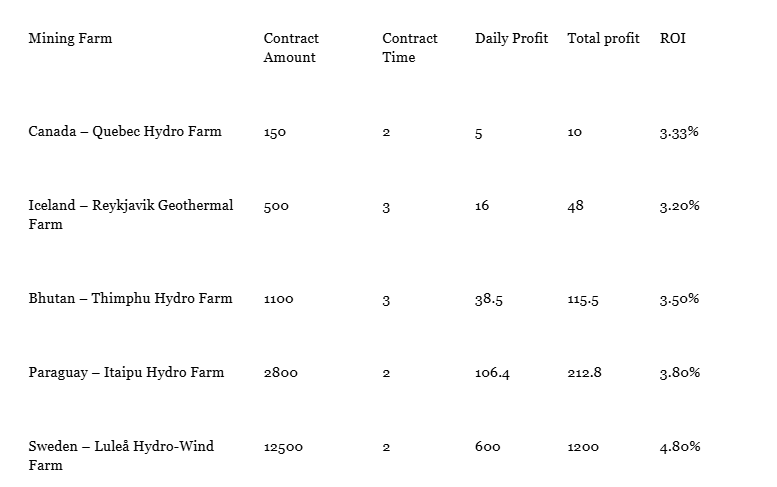Click the Bhutan – Thimphu Hydro Farm name
Viewport: 777px width, 487px height.
click(x=130, y=299)
